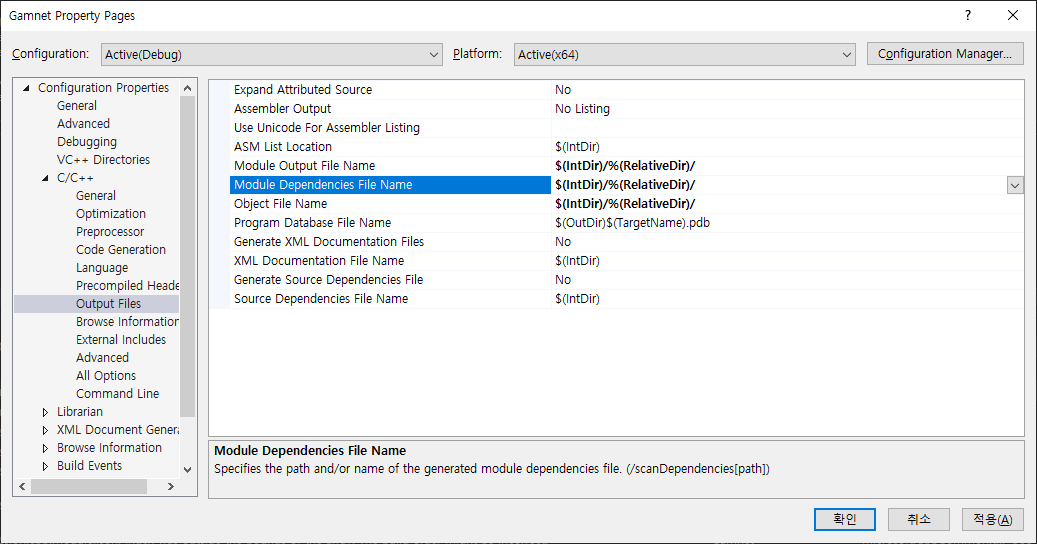Open the Module Dependencies File Name value dropdown
This screenshot has height=544, width=1037.
[1015, 185]
